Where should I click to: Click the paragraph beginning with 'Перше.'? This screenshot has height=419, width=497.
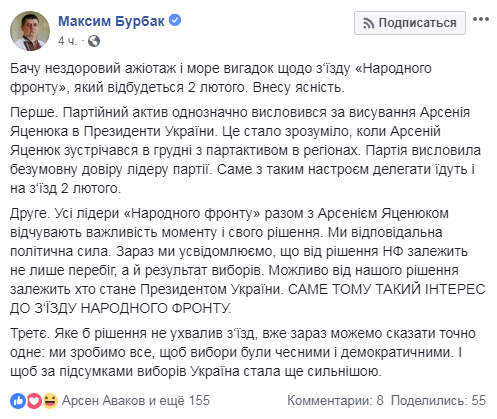tap(245, 150)
